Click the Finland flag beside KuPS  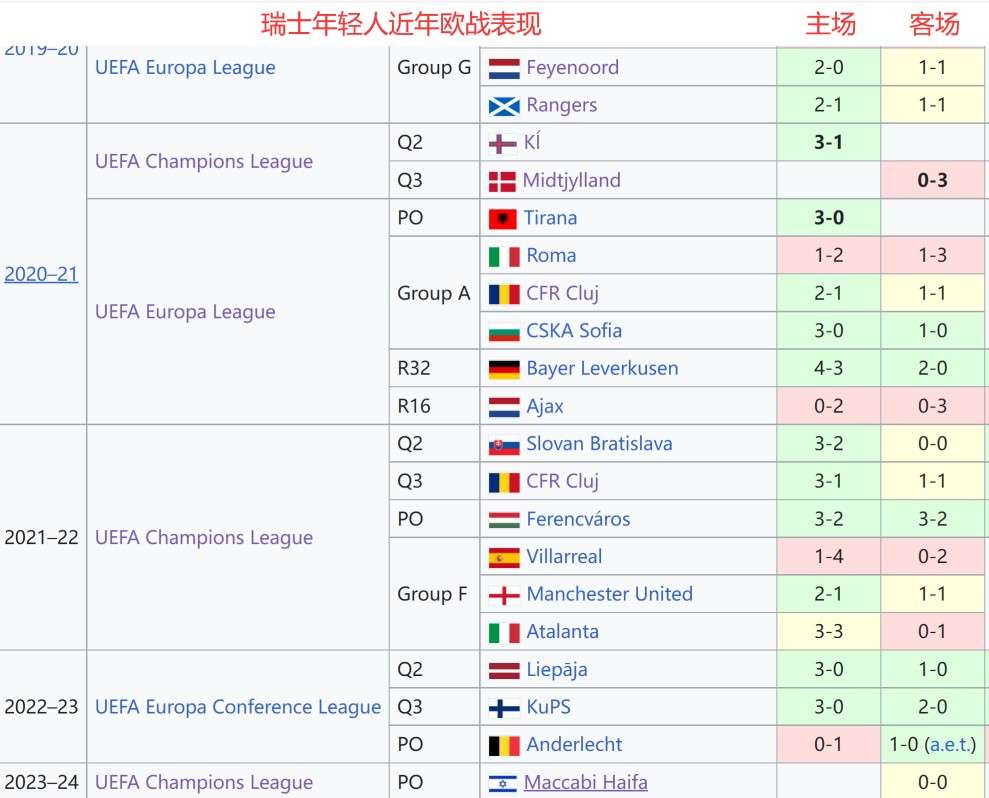[x=504, y=708]
